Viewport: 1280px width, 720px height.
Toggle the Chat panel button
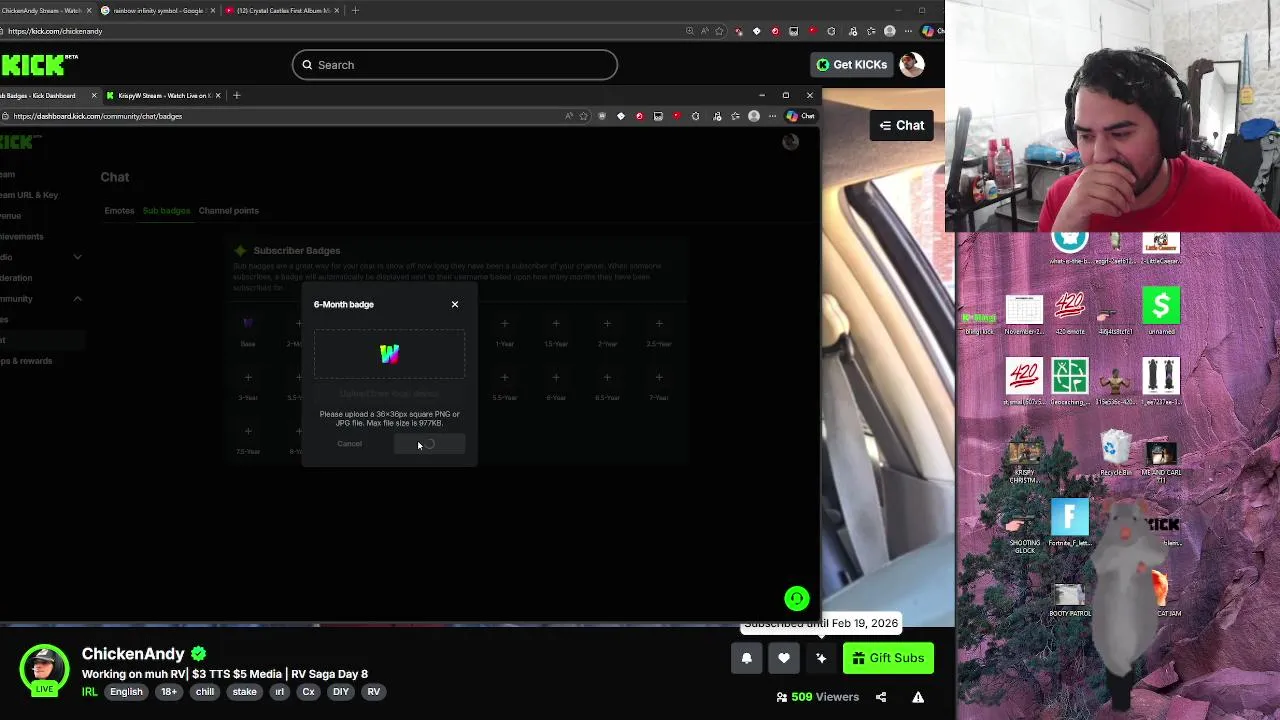click(901, 125)
